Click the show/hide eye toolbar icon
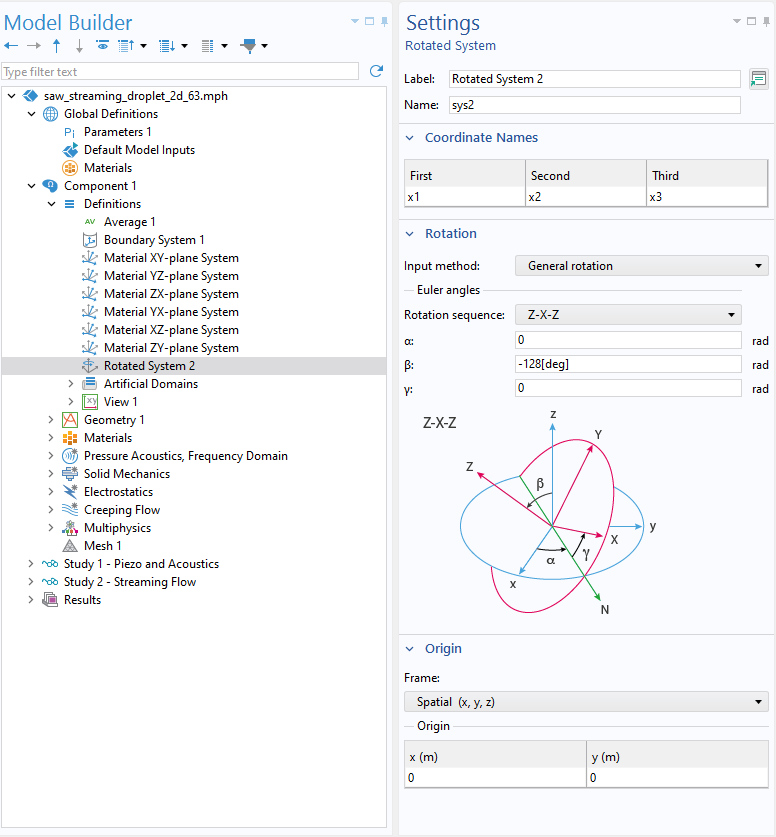This screenshot has width=776, height=837. pyautogui.click(x=102, y=46)
